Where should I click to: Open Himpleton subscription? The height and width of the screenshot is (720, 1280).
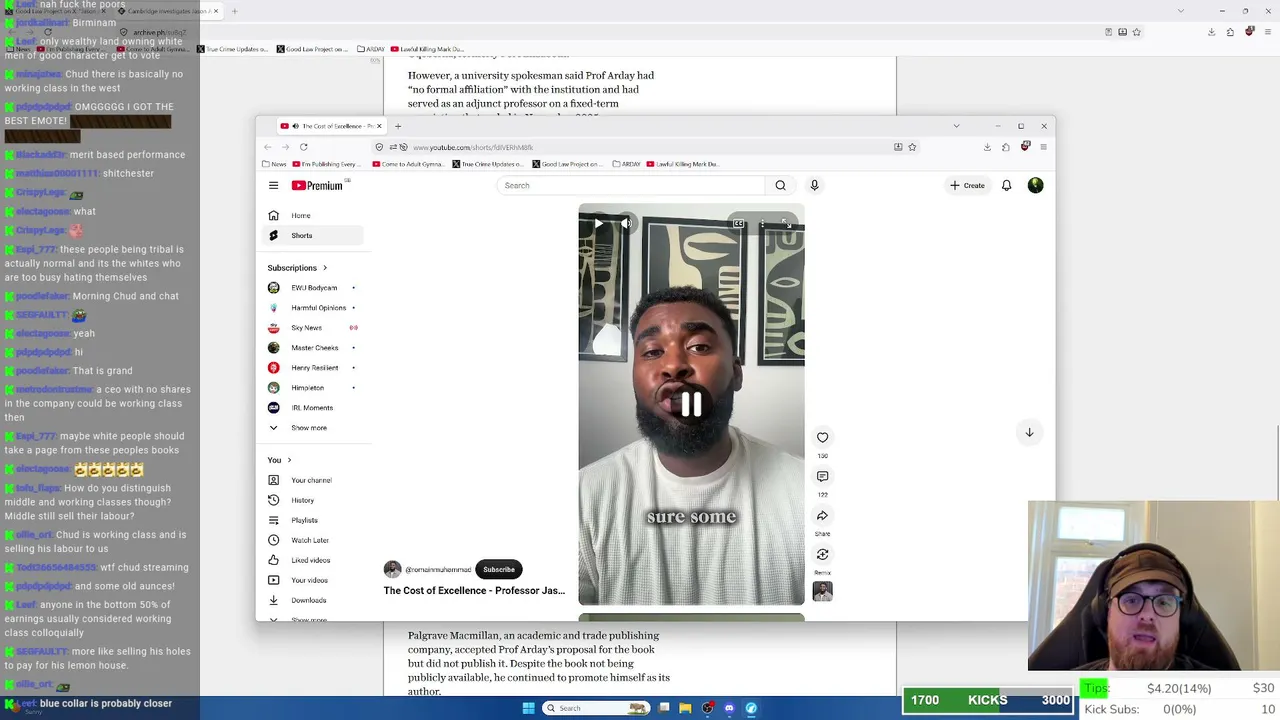[312, 388]
